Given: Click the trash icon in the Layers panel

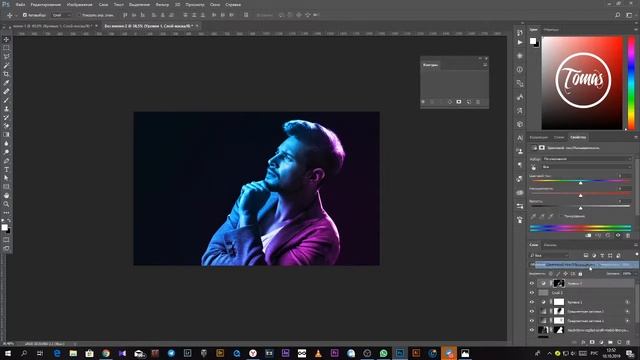Looking at the screenshot, I should point(628,342).
